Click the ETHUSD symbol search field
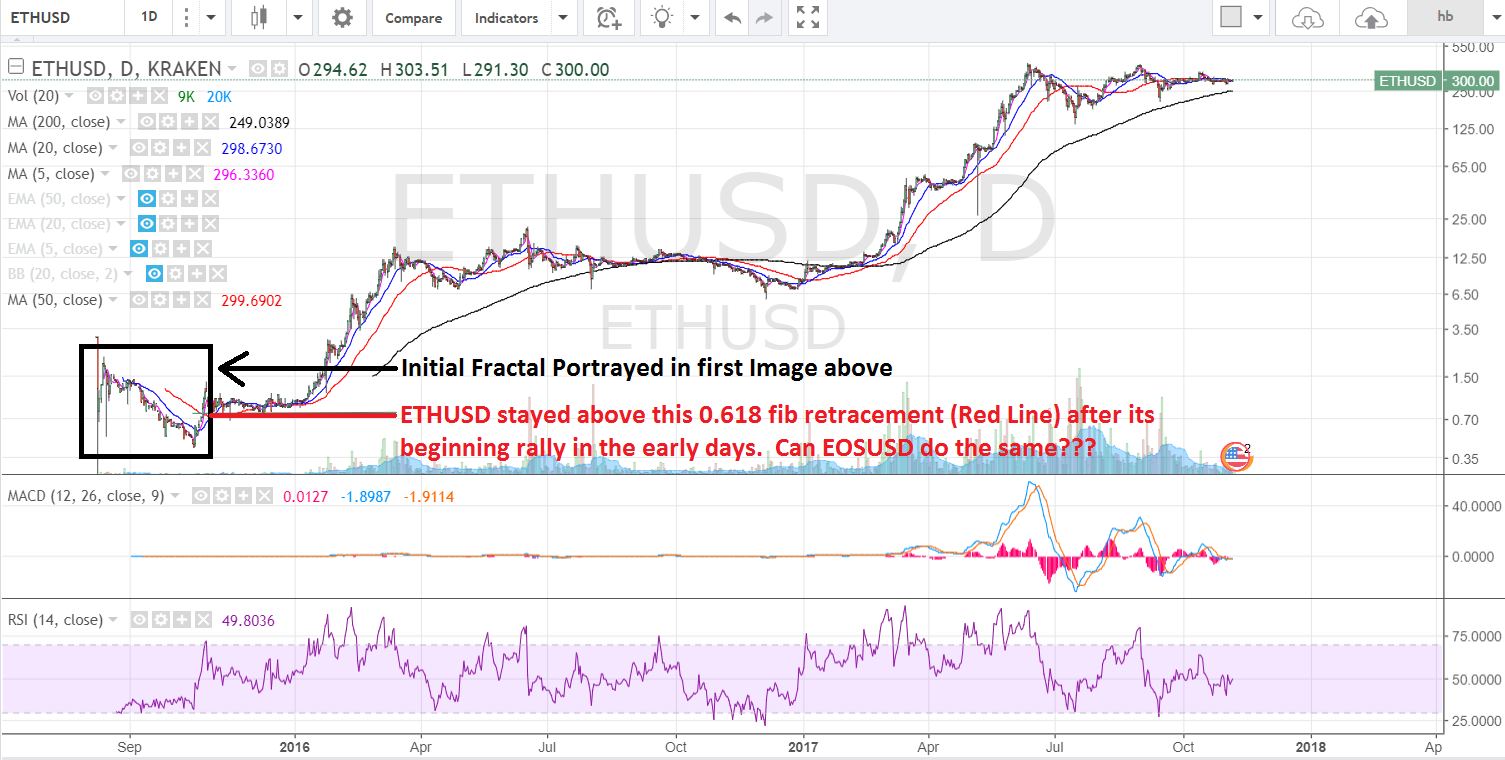1505x760 pixels. (60, 18)
